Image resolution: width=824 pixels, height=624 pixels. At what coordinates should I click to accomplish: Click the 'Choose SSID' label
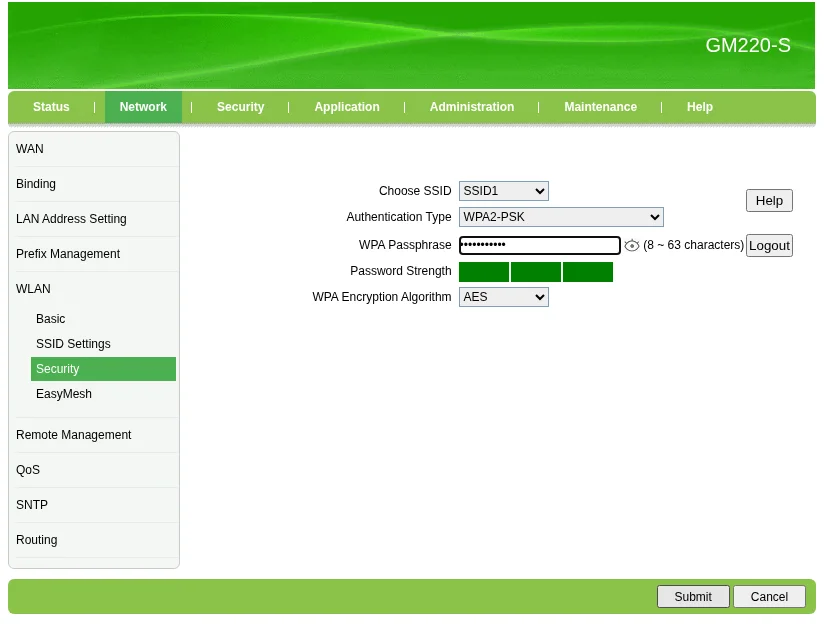click(x=415, y=191)
